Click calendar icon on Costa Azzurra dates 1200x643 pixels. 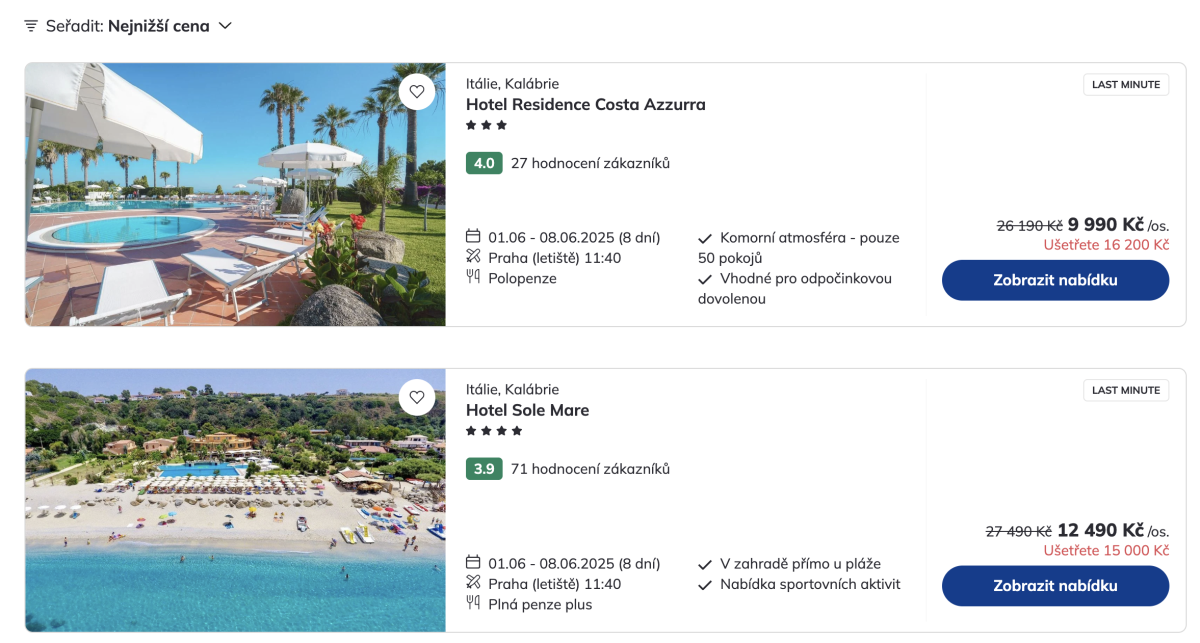click(474, 237)
